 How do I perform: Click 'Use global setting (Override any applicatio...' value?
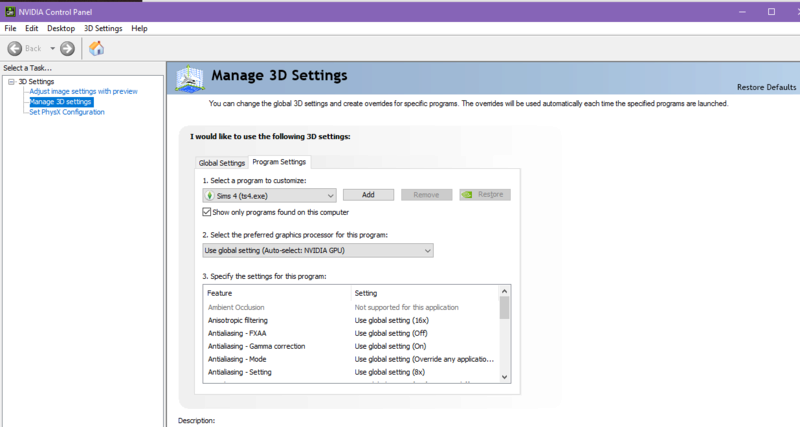tap(424, 359)
